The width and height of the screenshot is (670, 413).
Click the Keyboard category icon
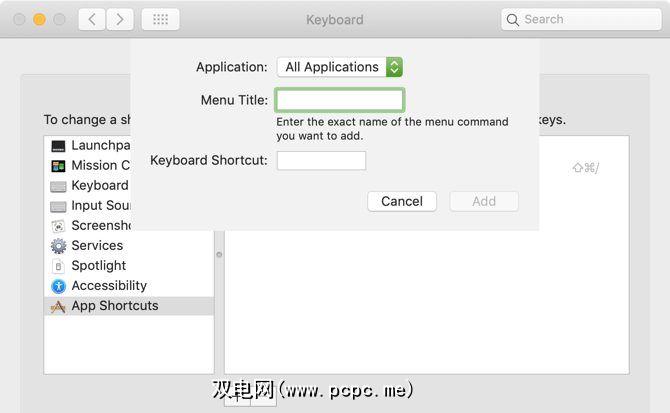click(x=58, y=186)
